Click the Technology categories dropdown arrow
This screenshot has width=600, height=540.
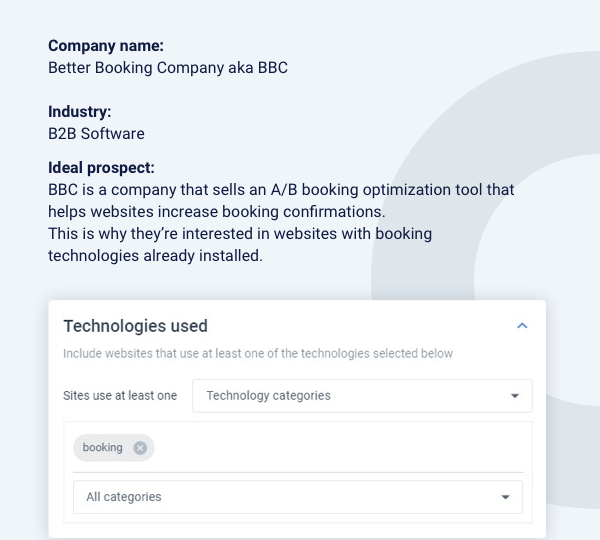[515, 396]
